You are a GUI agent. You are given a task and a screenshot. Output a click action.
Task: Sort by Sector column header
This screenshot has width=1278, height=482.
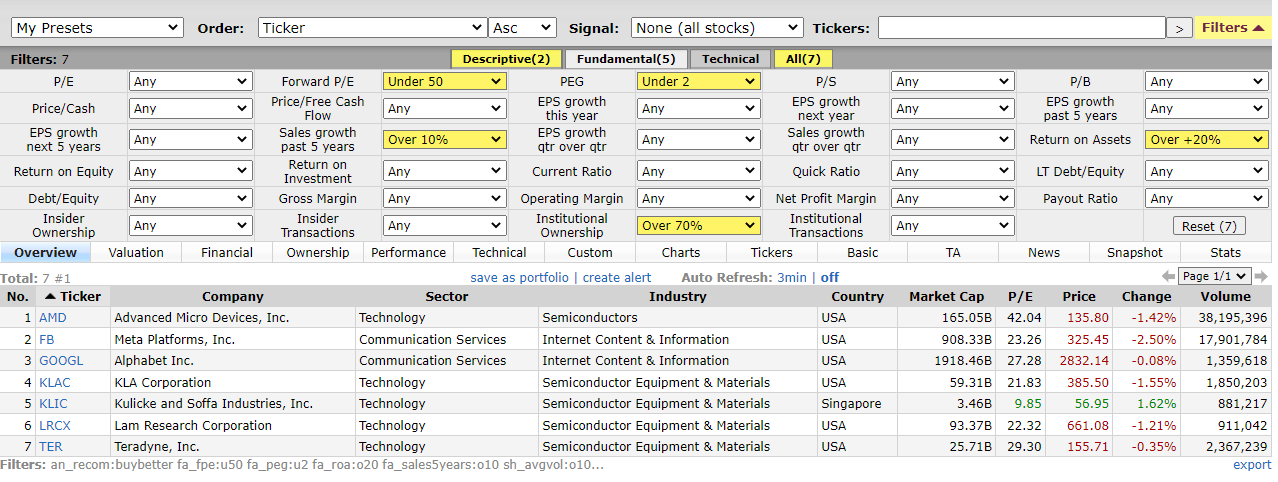447,297
